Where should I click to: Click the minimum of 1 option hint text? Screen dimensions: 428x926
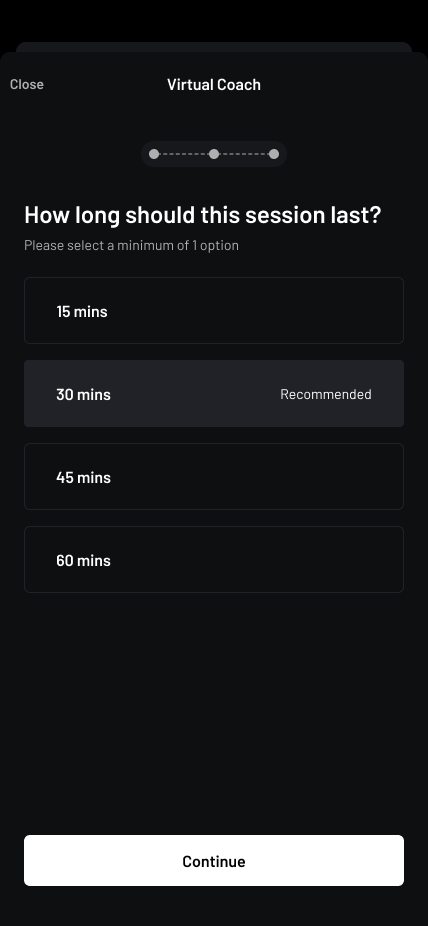coord(132,245)
